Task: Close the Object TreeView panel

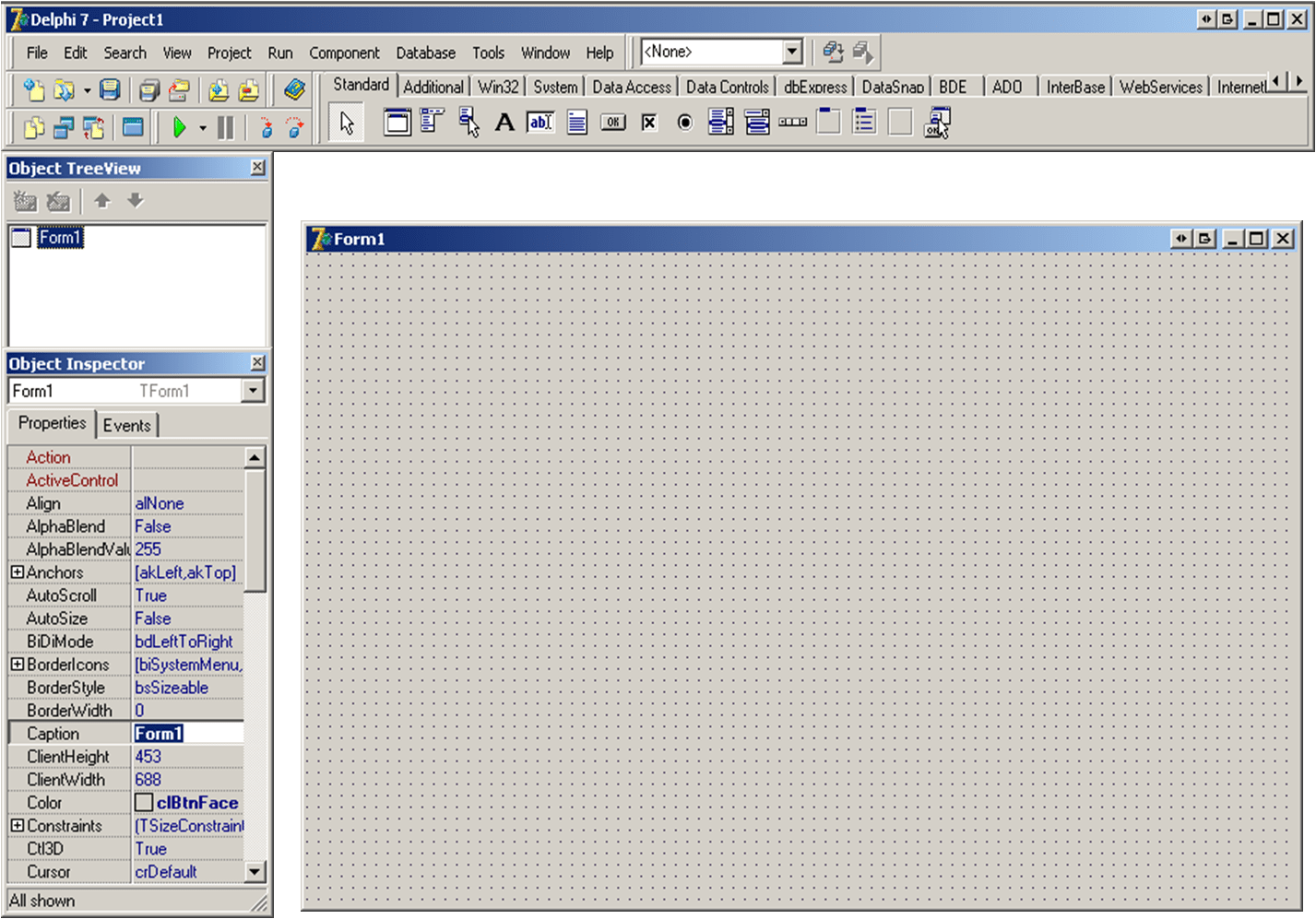Action: coord(258,167)
